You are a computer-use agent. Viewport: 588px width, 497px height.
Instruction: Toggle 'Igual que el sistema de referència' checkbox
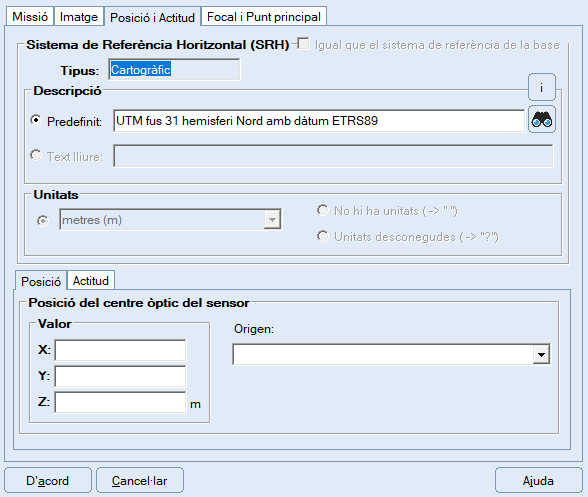(303, 44)
